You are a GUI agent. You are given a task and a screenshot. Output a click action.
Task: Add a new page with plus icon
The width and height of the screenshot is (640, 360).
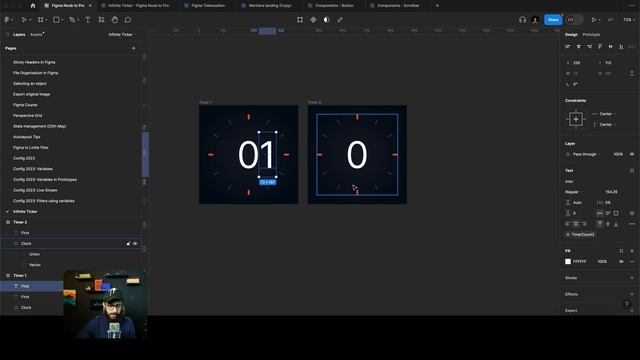133,48
